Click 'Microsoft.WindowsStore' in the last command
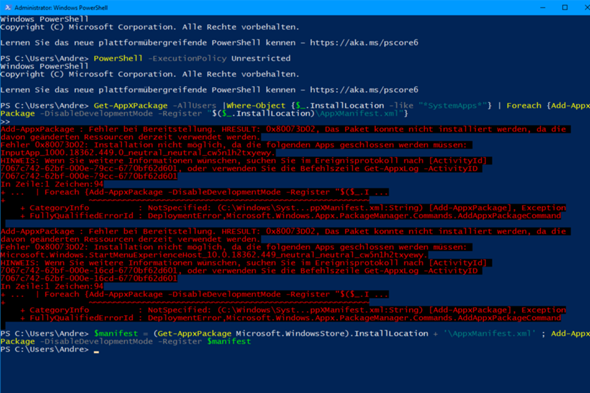The image size is (590, 393). [290, 334]
